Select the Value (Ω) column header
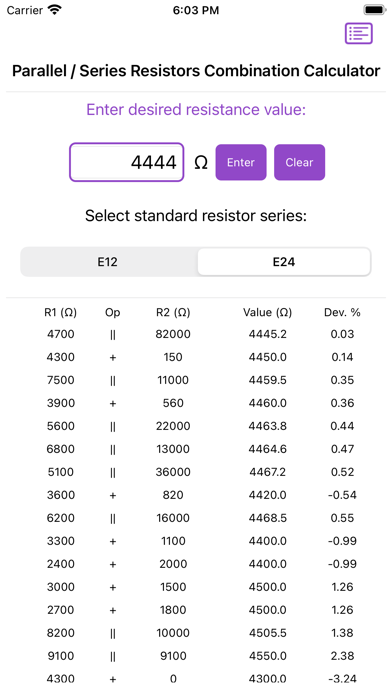This screenshot has height=696, width=392. 267,313
